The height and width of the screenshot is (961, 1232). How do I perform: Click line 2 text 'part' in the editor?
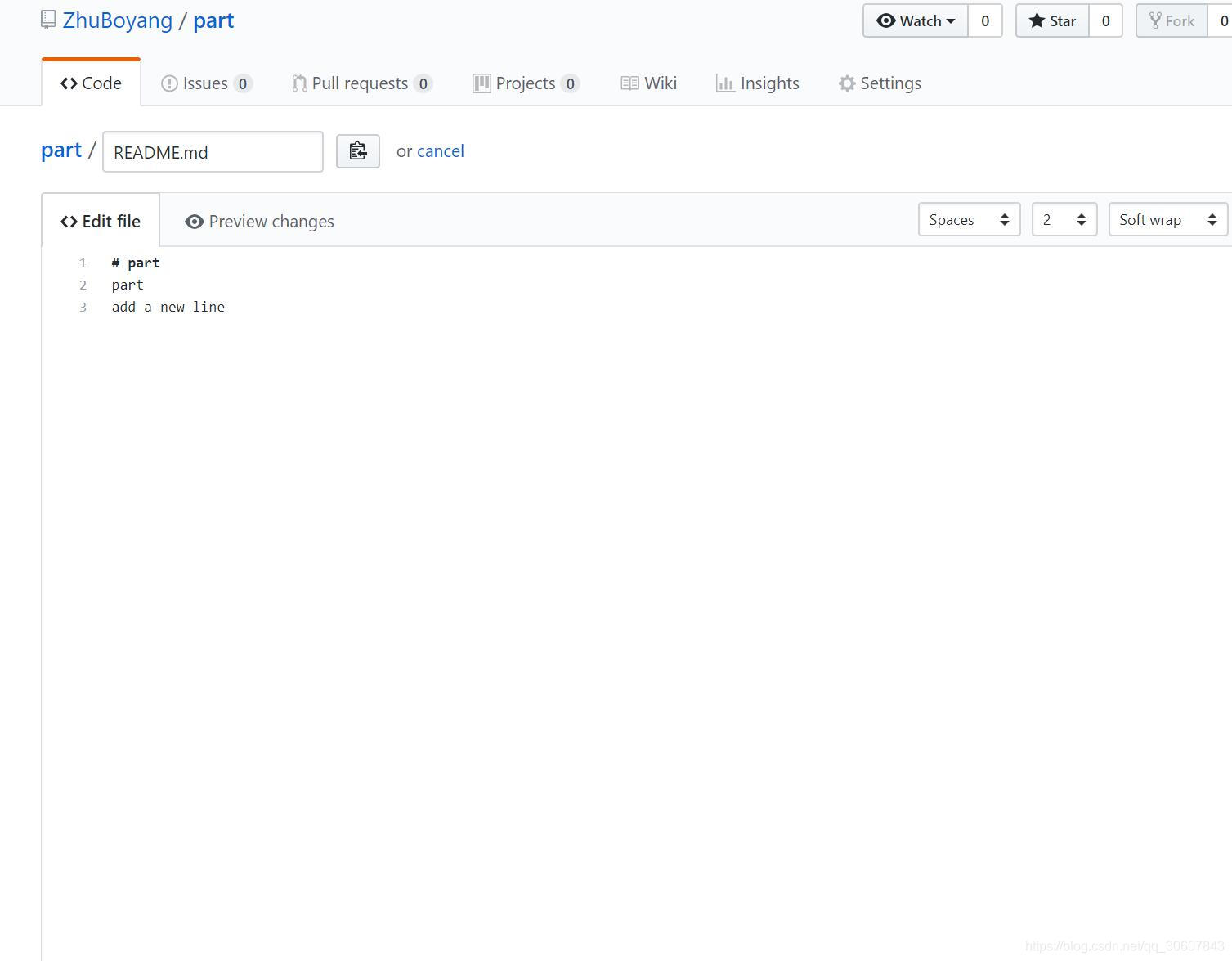point(128,285)
